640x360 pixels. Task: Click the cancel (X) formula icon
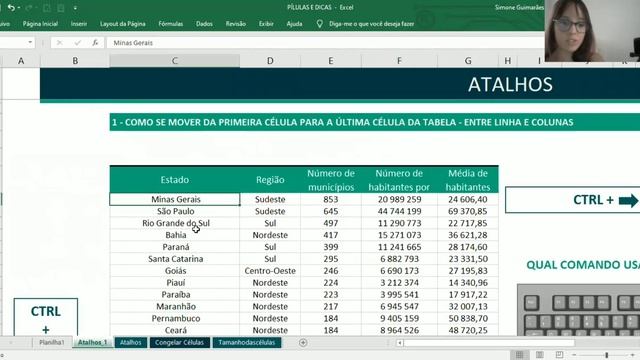tap(60, 42)
